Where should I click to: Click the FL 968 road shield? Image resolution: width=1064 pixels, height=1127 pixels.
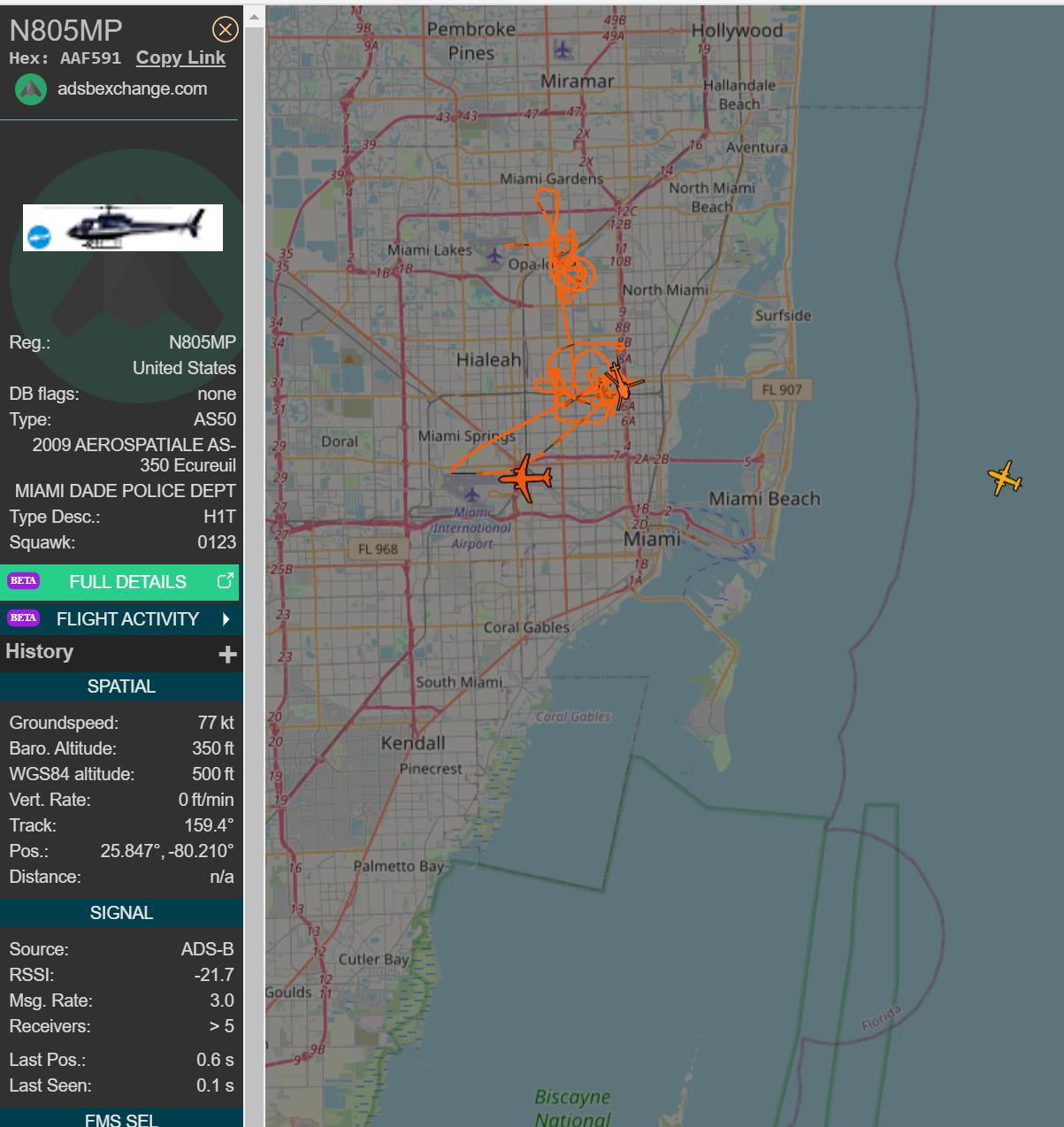[378, 549]
